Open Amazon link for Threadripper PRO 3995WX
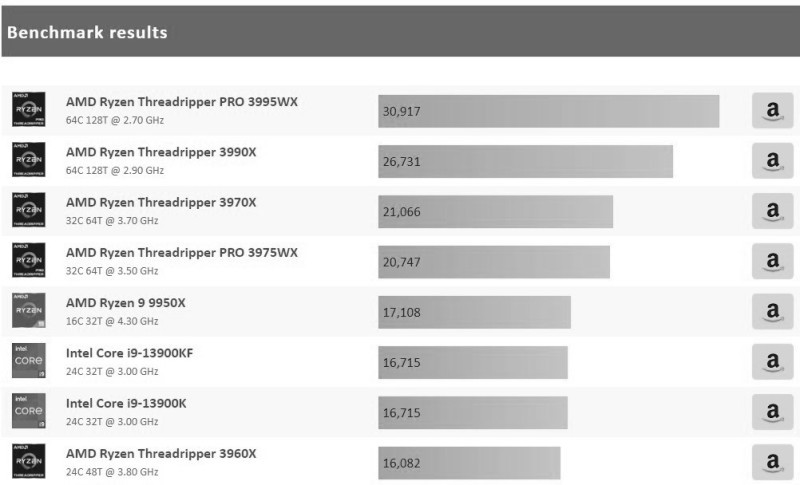The width and height of the screenshot is (800, 485). tap(772, 111)
